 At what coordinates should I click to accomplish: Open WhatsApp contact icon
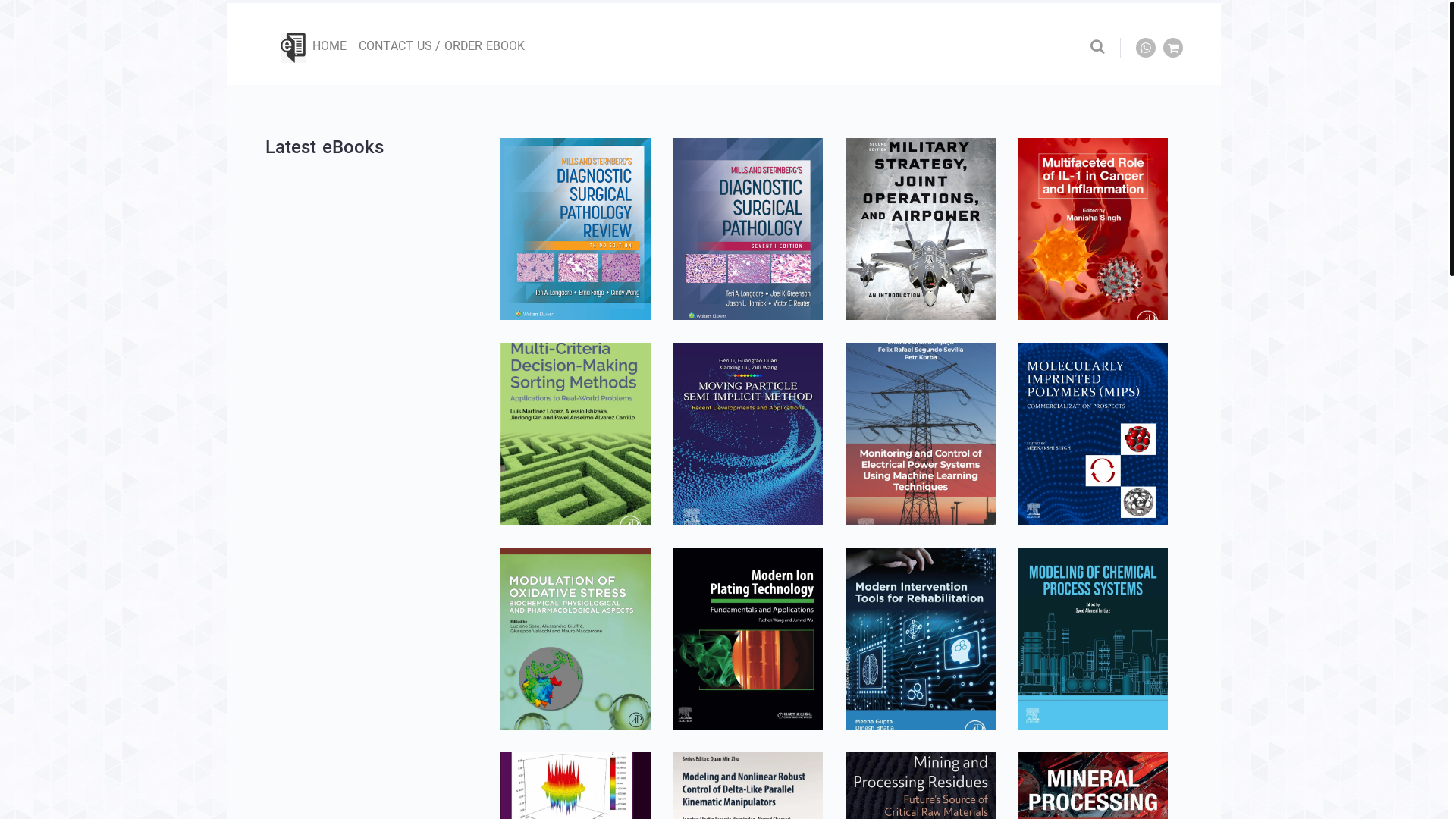(x=1145, y=48)
